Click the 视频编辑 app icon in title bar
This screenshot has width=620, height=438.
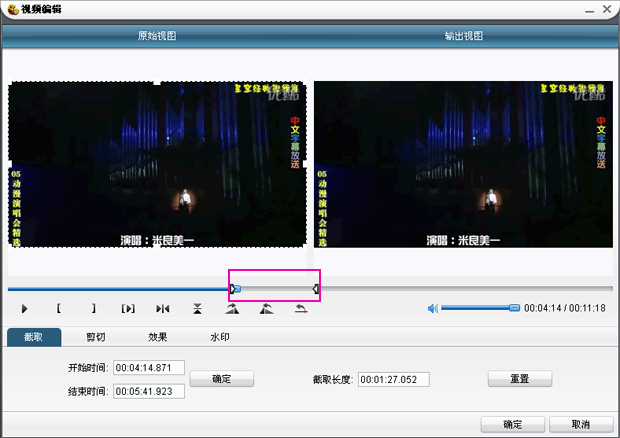13,9
